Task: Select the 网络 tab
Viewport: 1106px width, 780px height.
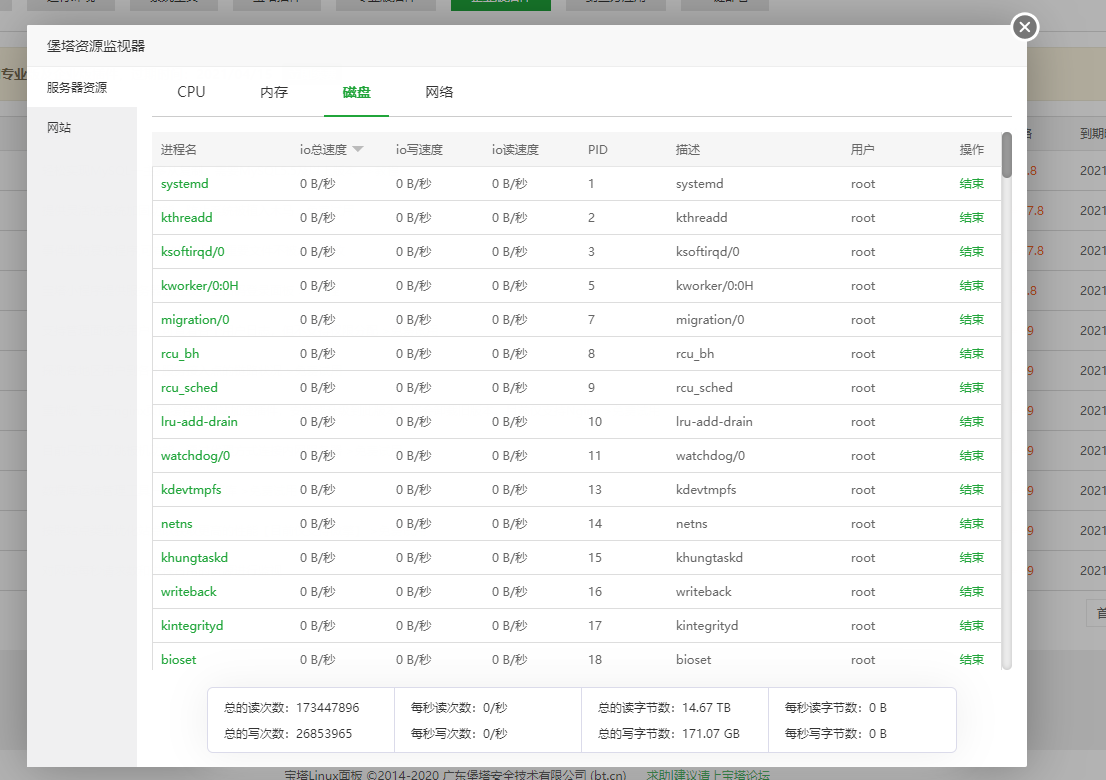Action: coord(439,92)
